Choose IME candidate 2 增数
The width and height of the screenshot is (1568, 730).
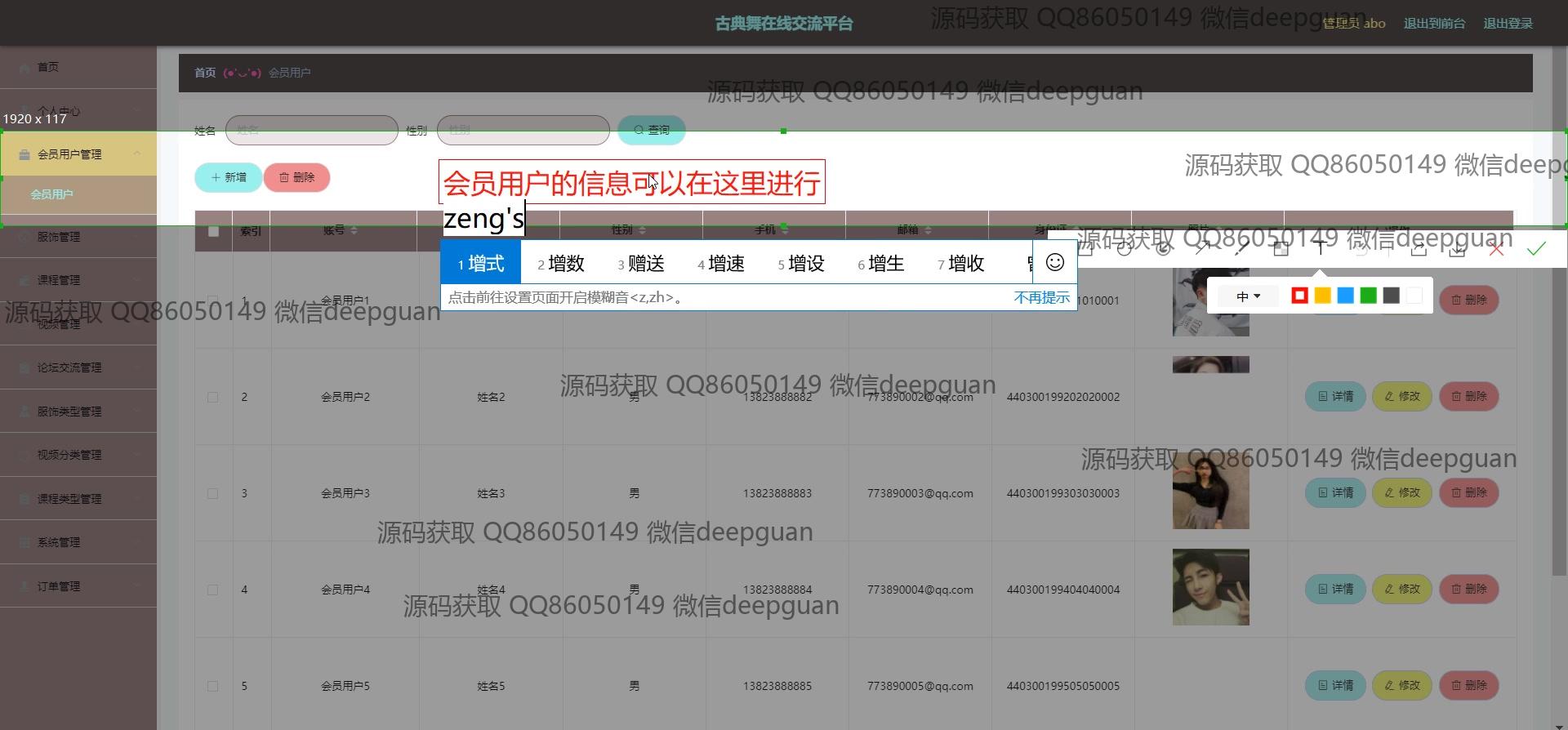coord(561,263)
